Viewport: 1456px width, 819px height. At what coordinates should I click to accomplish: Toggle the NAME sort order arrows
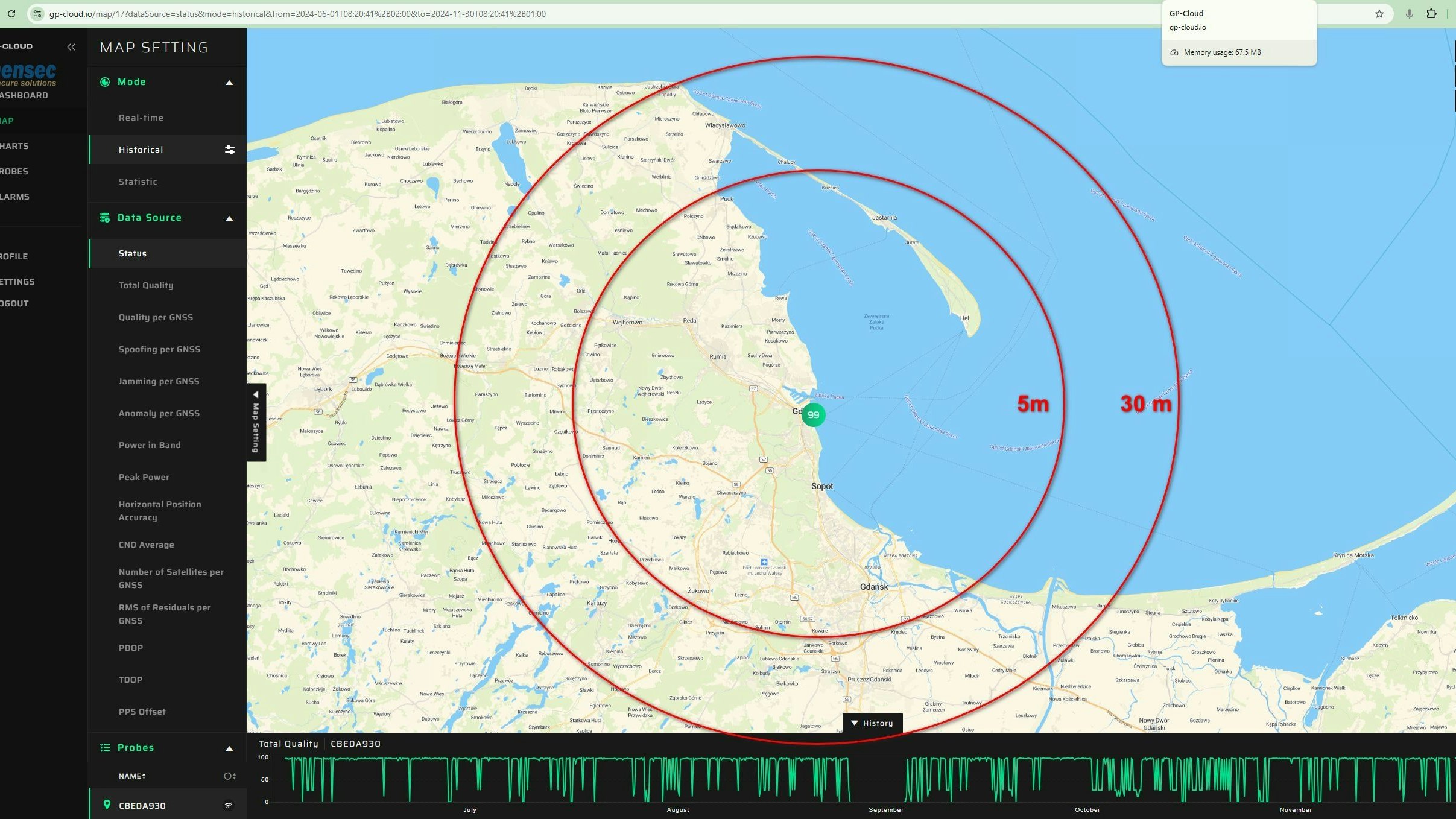click(x=145, y=776)
